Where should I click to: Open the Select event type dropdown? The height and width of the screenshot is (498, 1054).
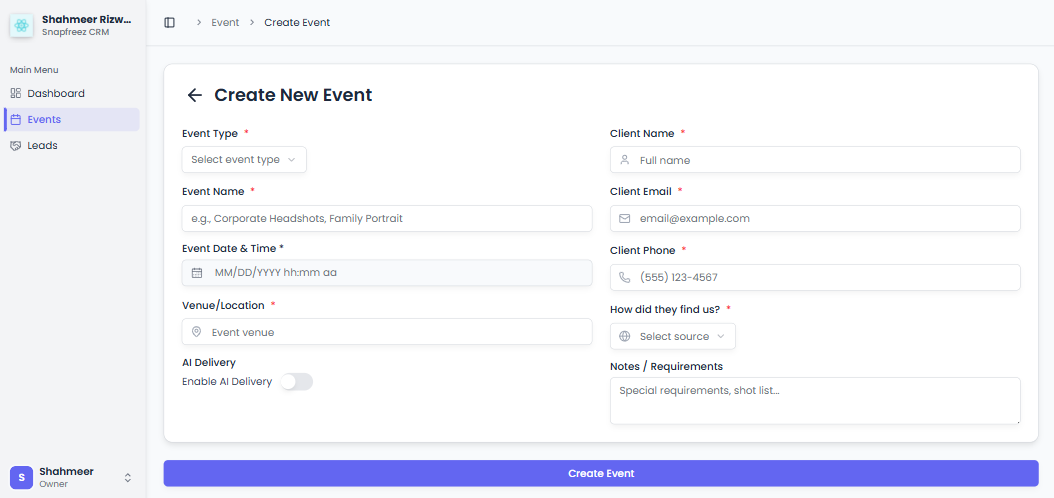tap(244, 160)
